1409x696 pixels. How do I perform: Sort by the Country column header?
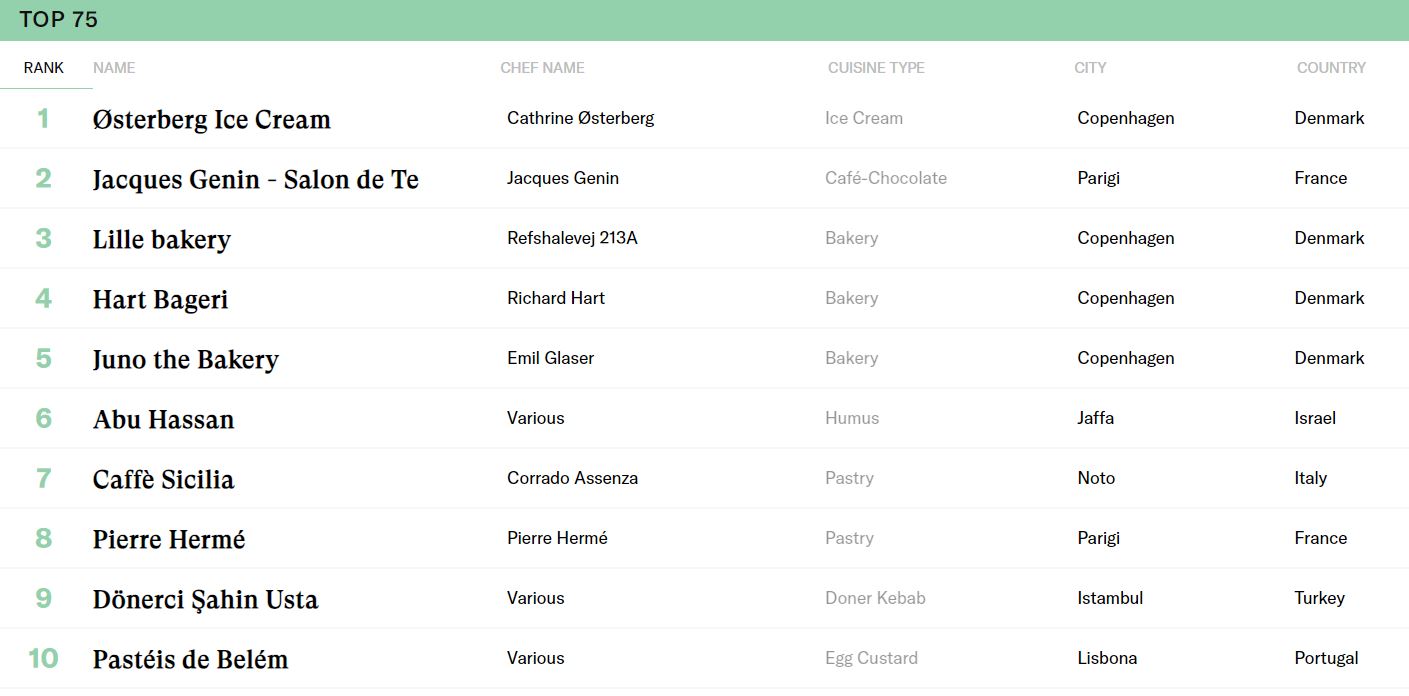pos(1330,68)
